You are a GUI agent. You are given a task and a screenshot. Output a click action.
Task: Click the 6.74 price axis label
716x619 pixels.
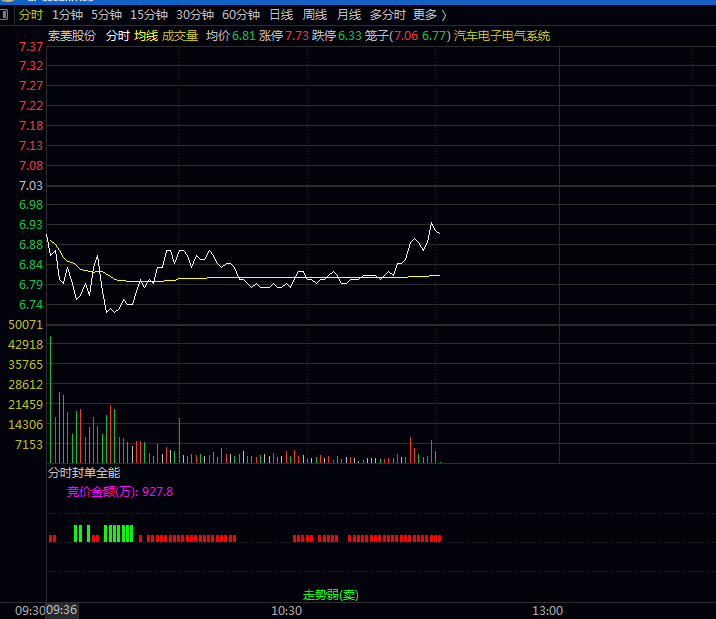click(x=31, y=304)
